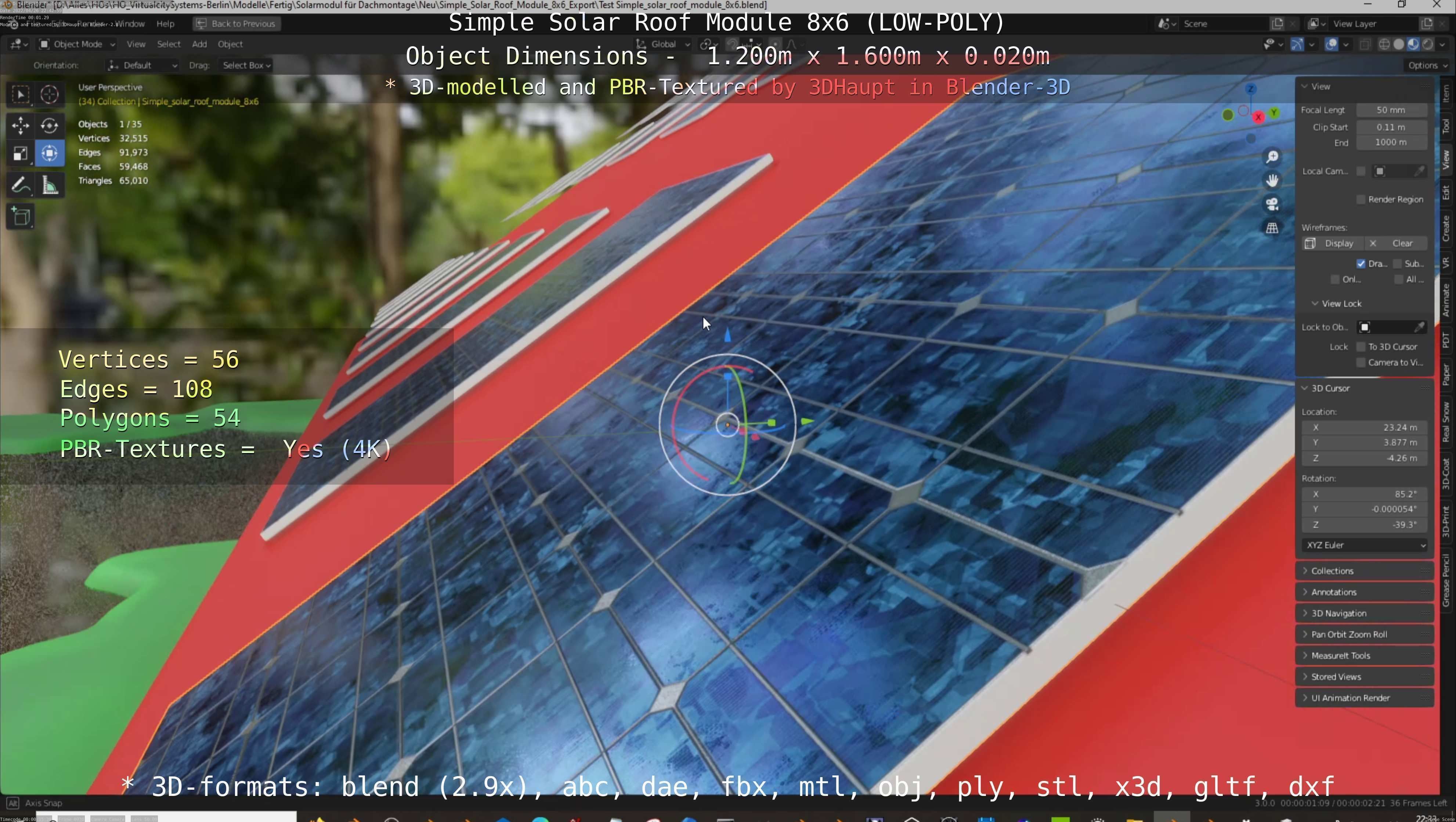
Task: Open the viewport Object menu
Action: 230,44
